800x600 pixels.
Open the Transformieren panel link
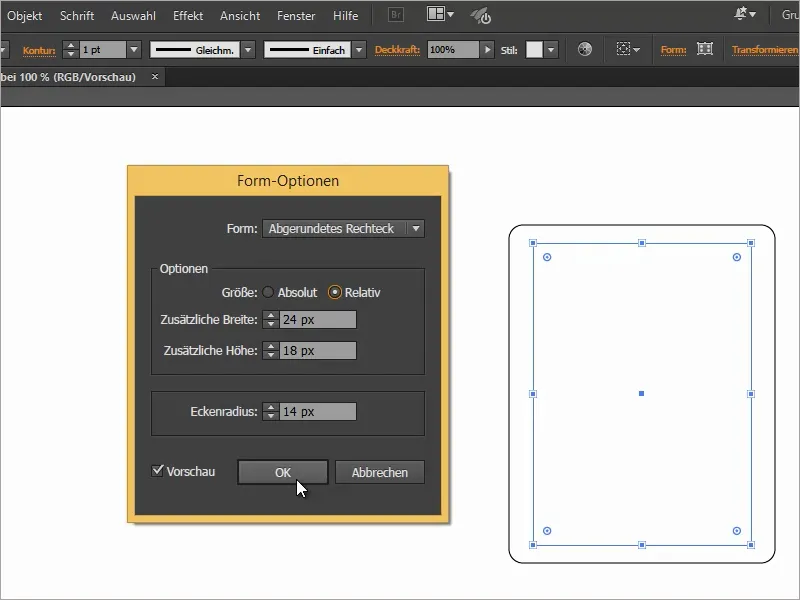point(765,50)
